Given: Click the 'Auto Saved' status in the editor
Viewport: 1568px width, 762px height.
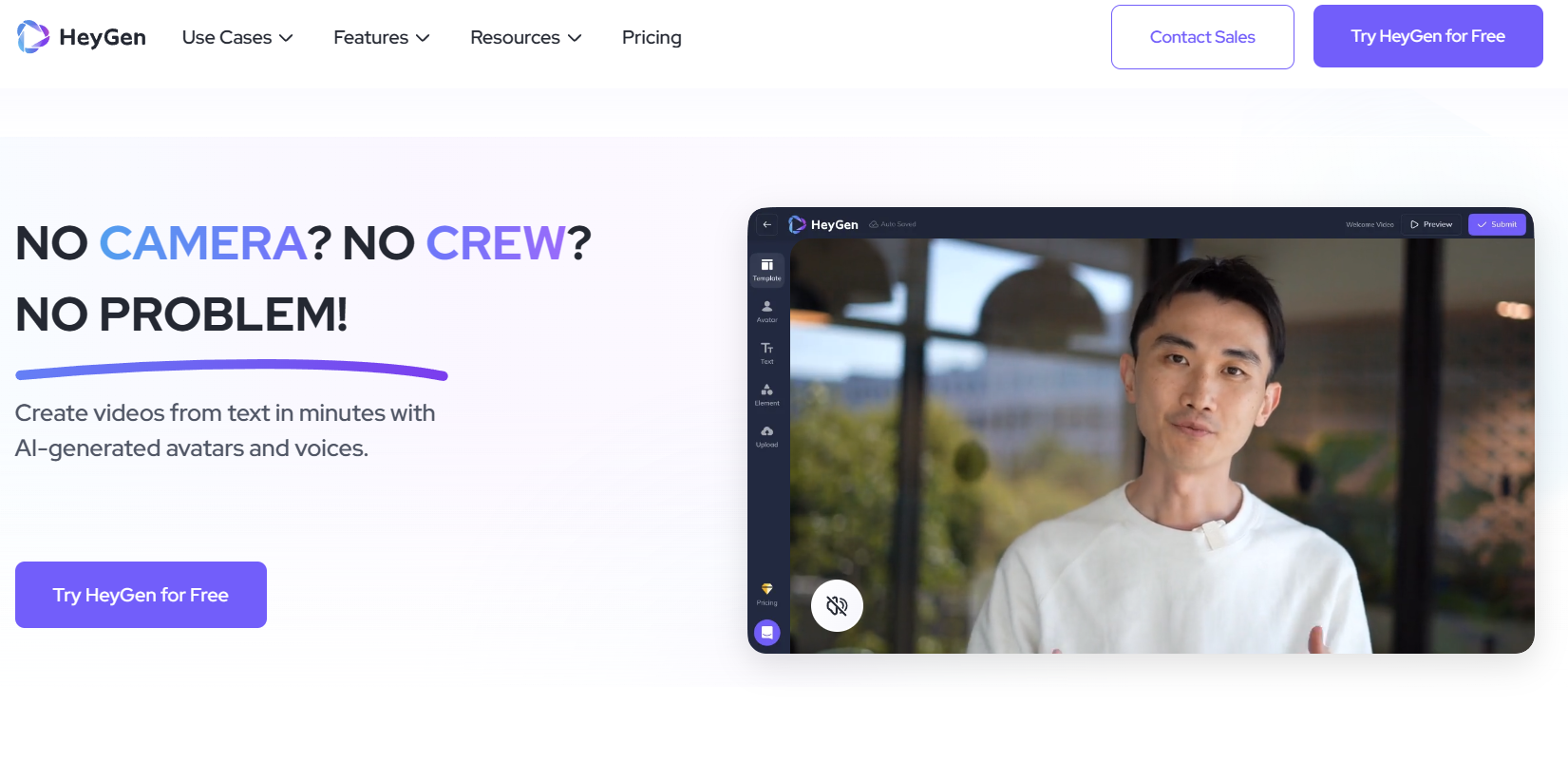Looking at the screenshot, I should click(x=893, y=224).
